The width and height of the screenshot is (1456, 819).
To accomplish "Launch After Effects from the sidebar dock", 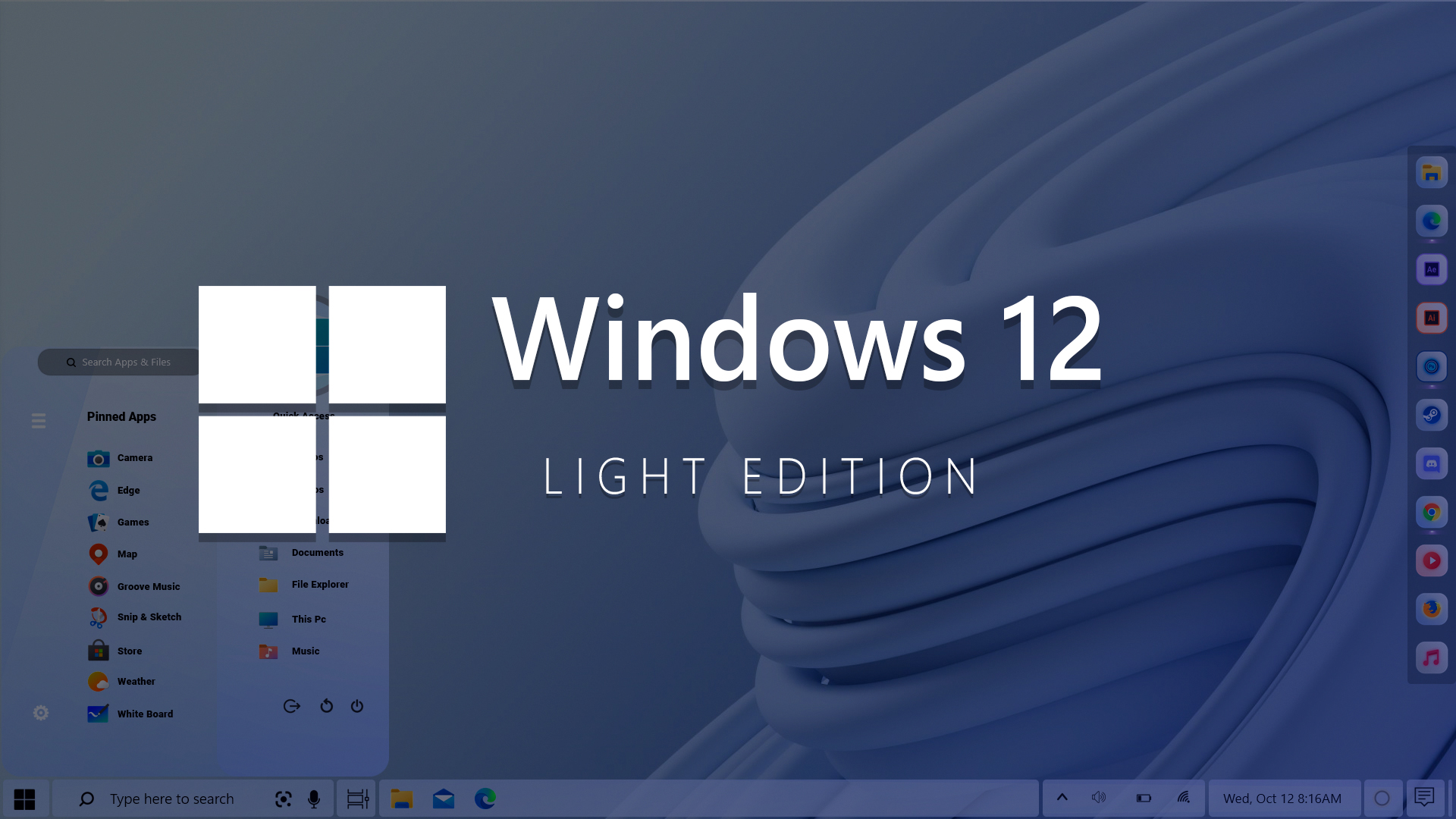I will 1432,269.
